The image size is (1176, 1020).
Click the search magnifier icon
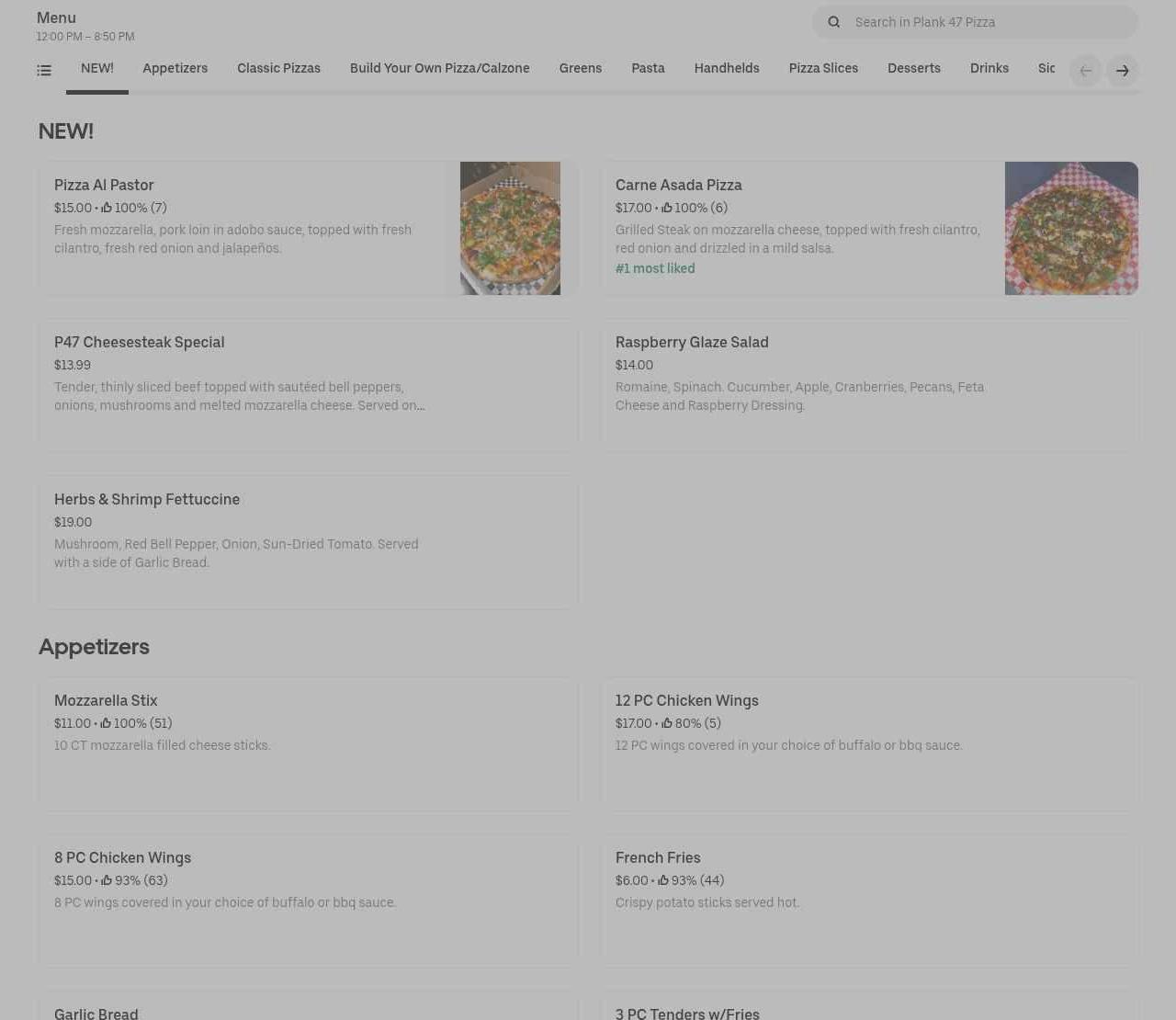tap(834, 22)
